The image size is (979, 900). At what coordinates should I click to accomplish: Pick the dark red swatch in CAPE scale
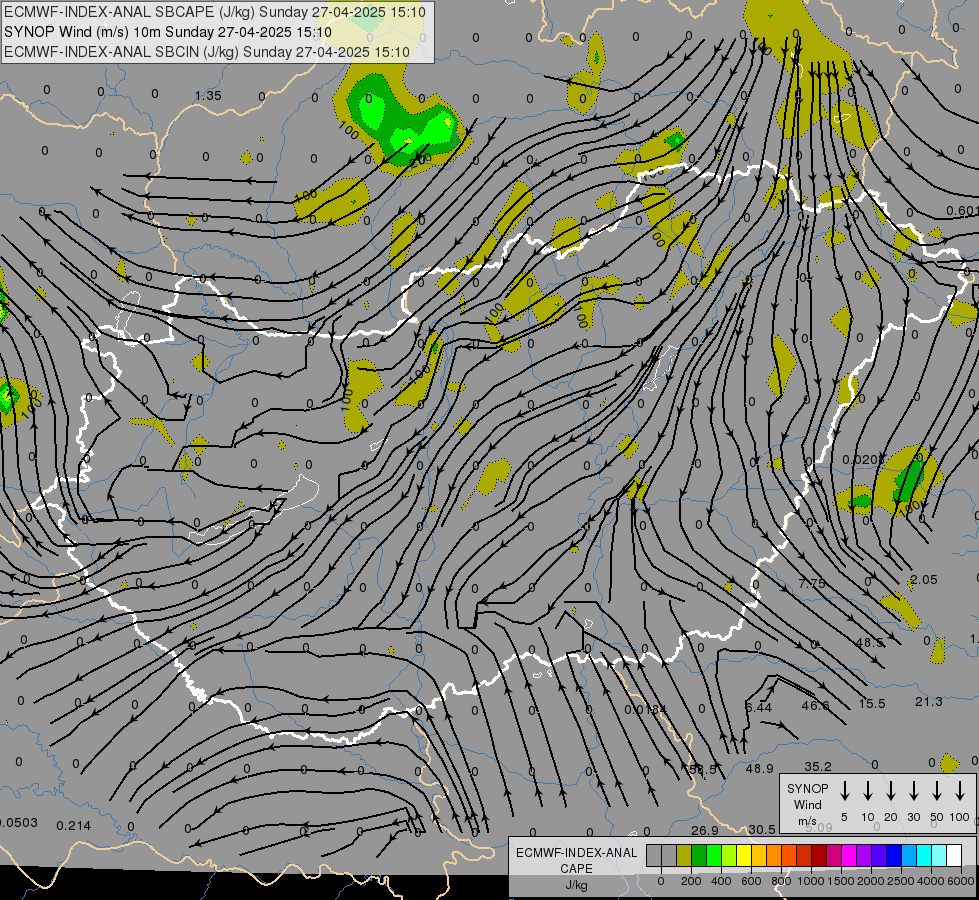819,856
